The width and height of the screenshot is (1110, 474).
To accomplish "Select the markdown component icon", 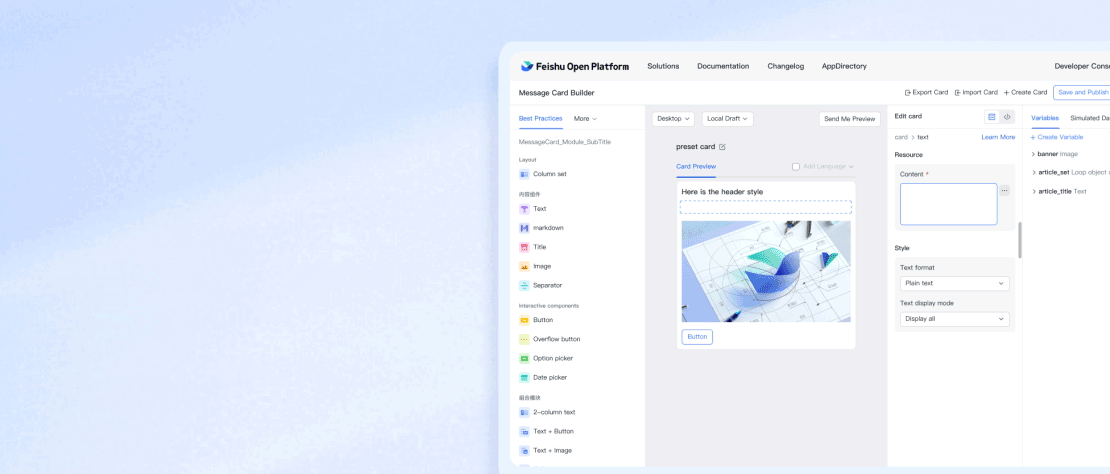I will (x=524, y=228).
